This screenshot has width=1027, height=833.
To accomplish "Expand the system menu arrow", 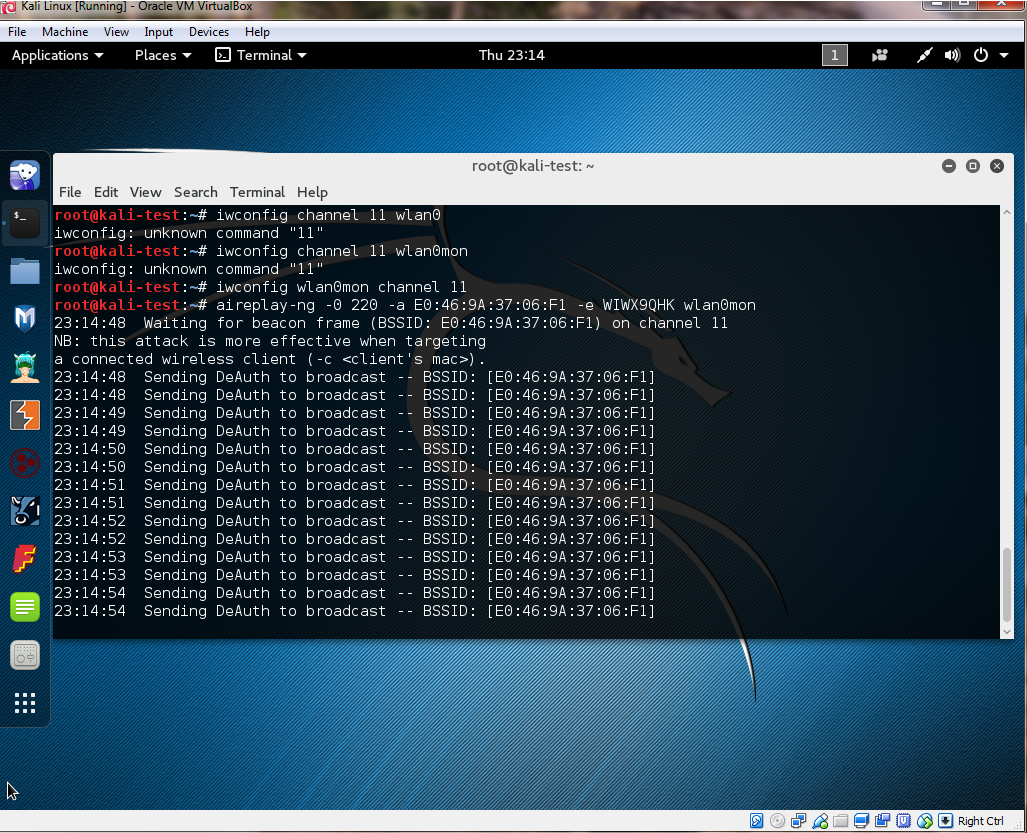I will tap(1004, 56).
